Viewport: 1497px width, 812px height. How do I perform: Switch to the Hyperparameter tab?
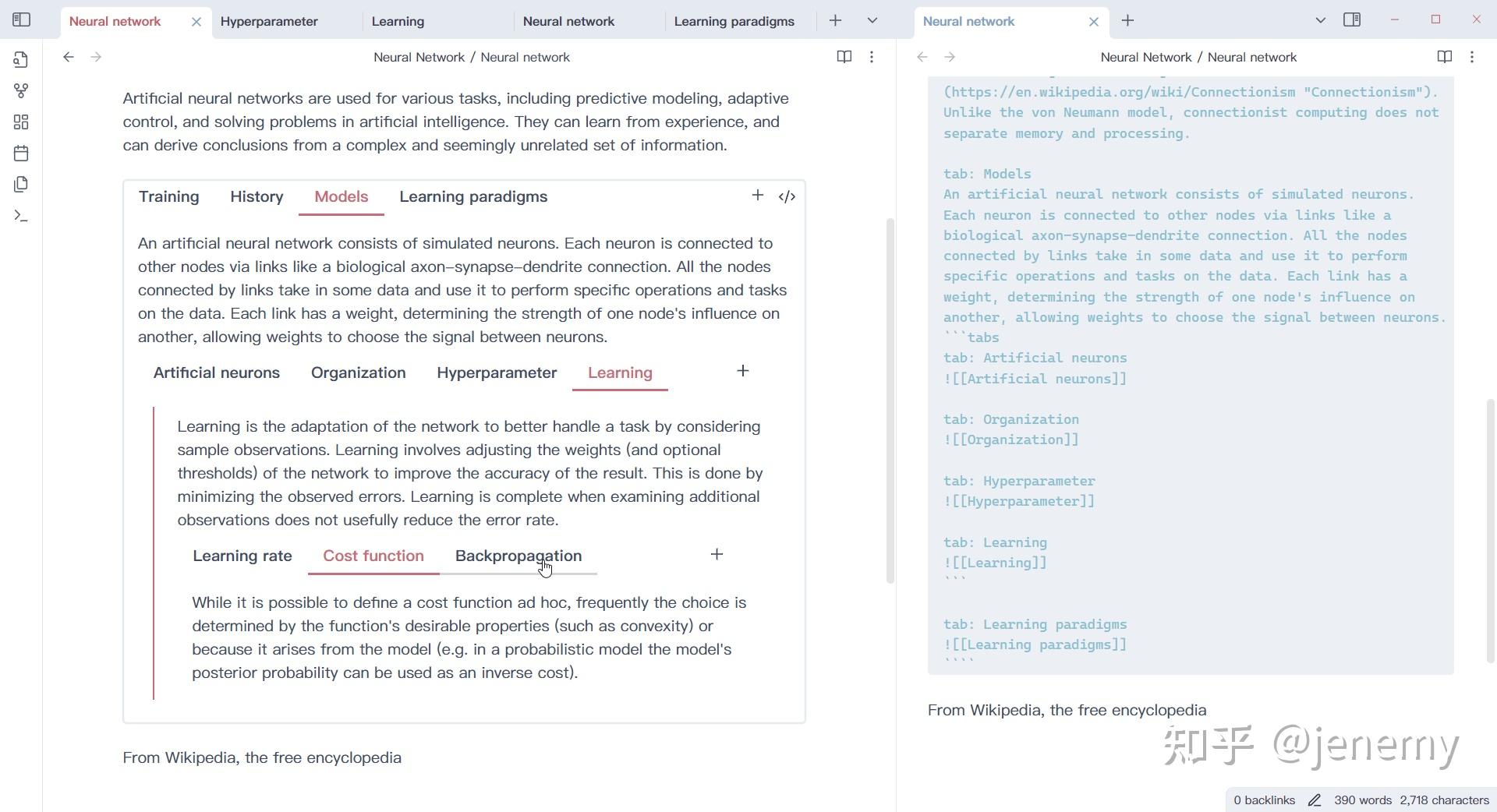[x=269, y=21]
